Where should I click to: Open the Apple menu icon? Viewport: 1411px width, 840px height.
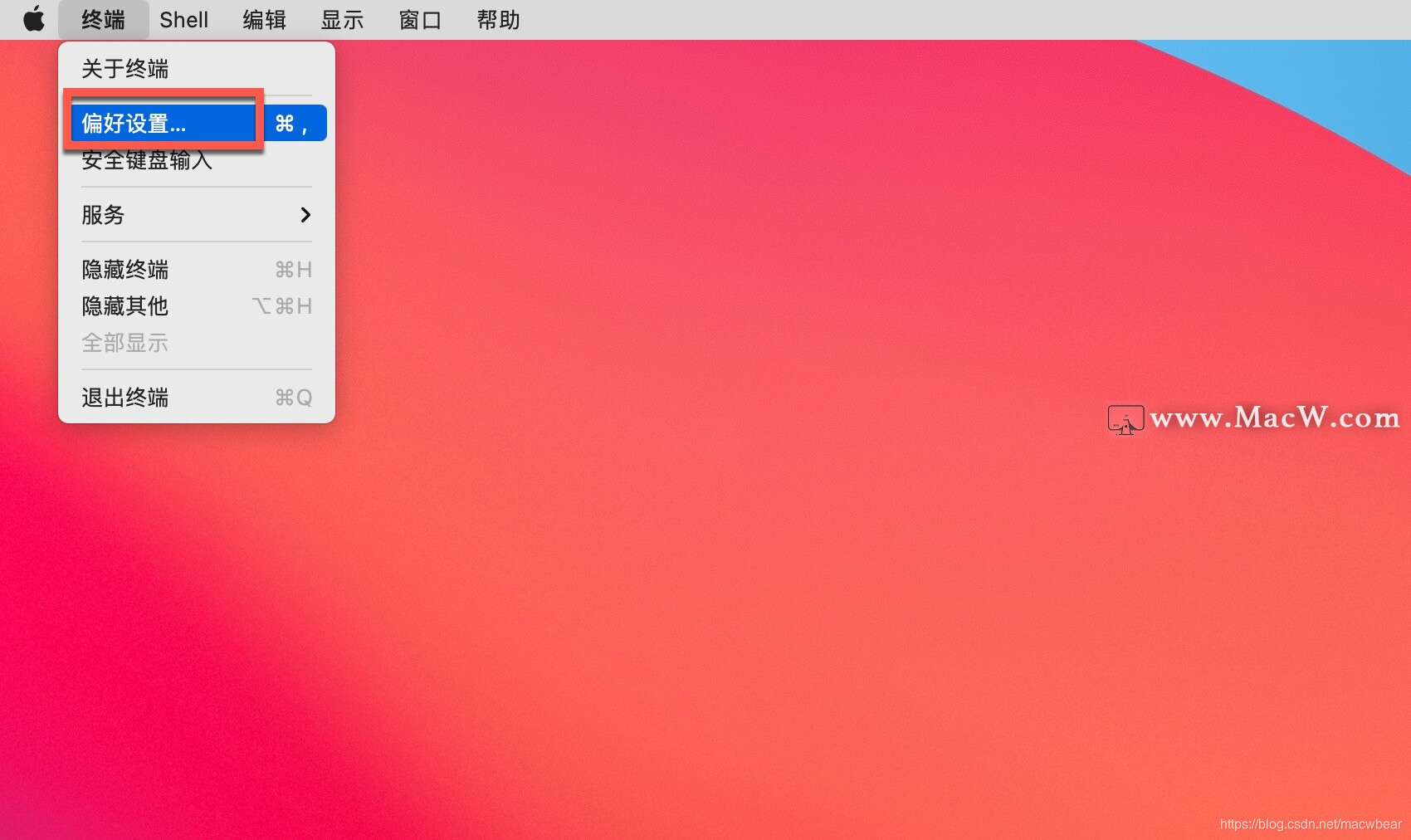(34, 19)
